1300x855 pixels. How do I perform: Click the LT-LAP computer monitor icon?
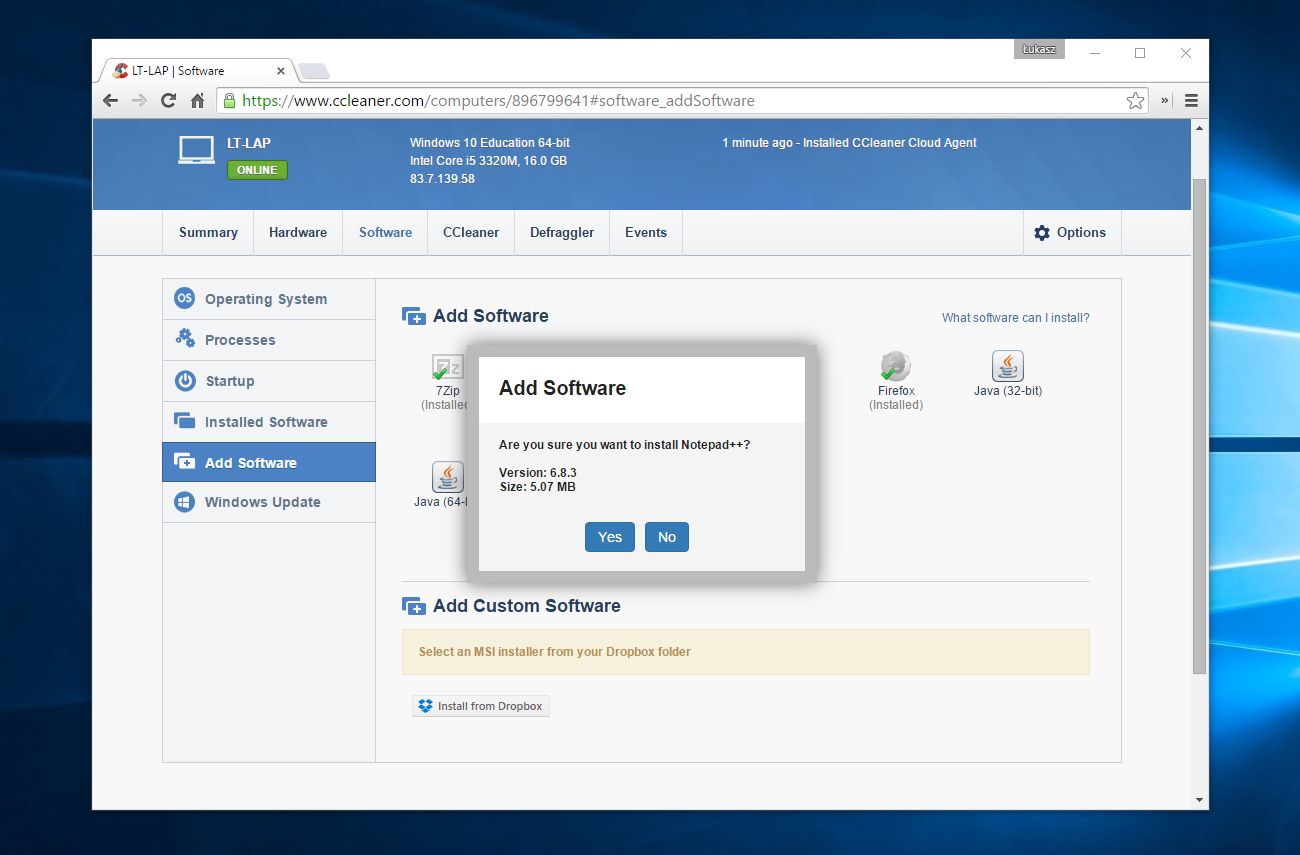pos(196,148)
